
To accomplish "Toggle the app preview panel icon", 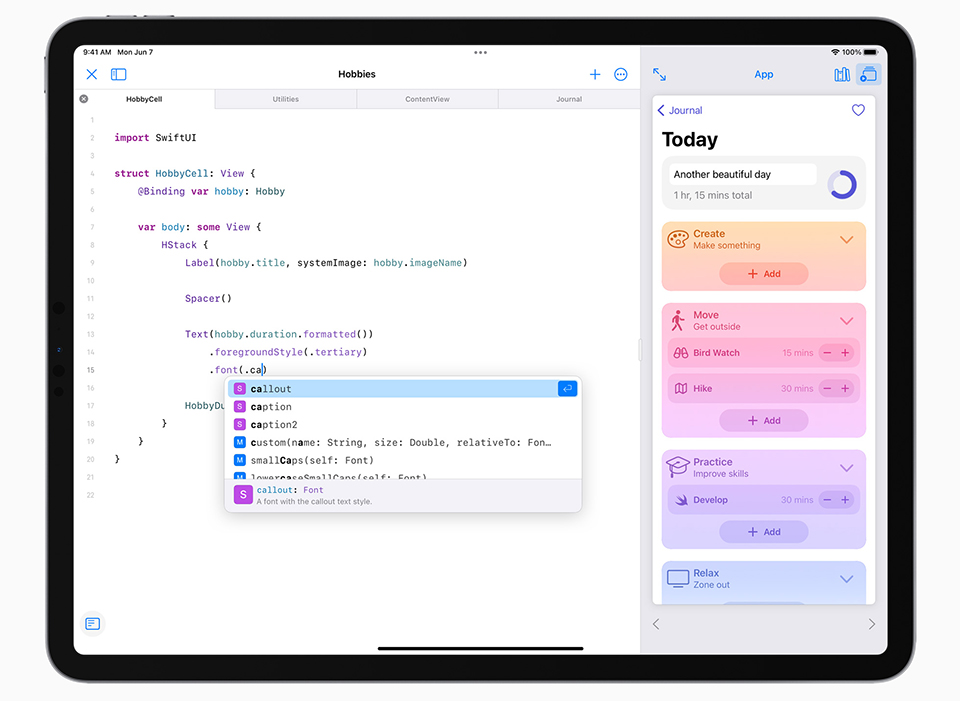I will [x=868, y=75].
